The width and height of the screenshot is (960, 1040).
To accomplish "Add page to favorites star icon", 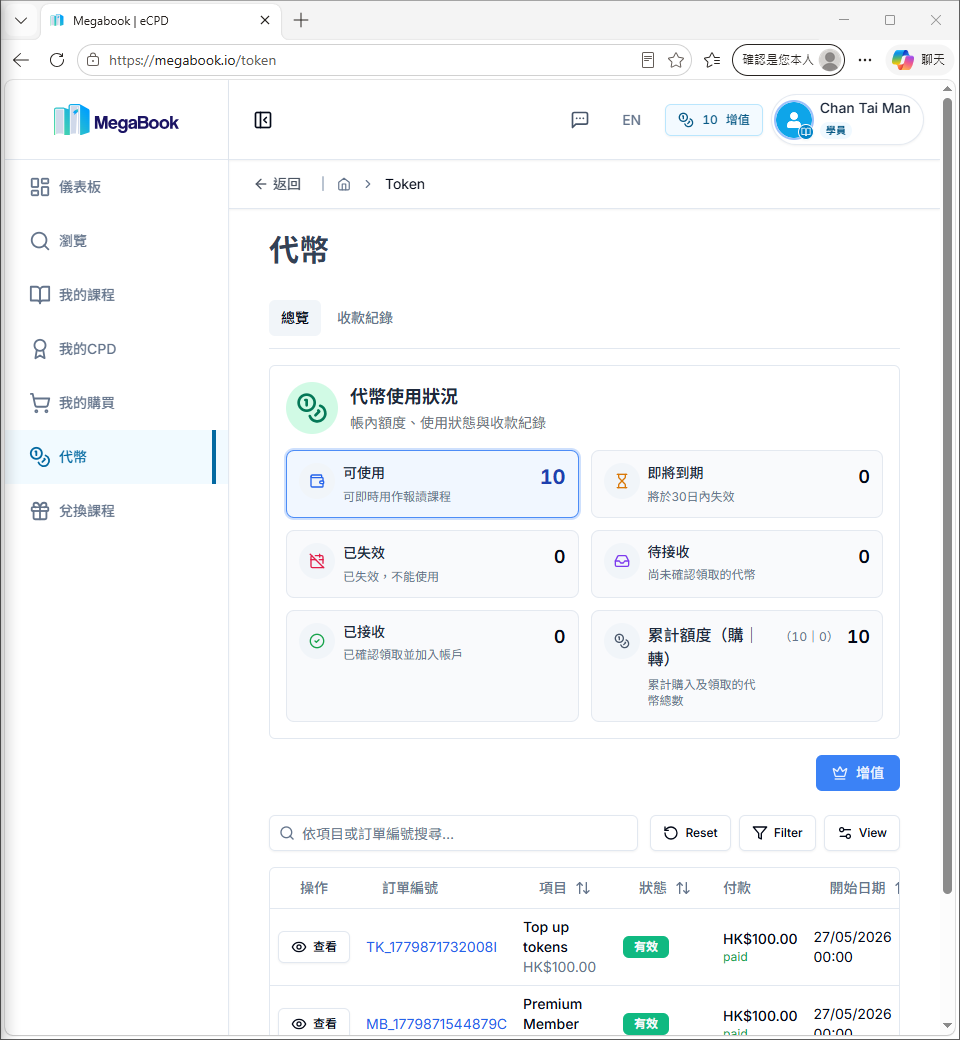I will click(675, 60).
